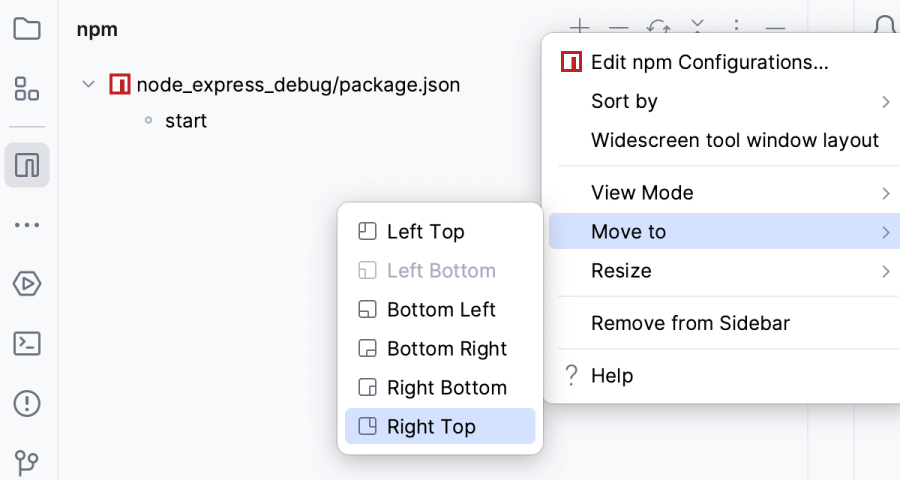
Task: Select the start npm script
Action: 186,121
